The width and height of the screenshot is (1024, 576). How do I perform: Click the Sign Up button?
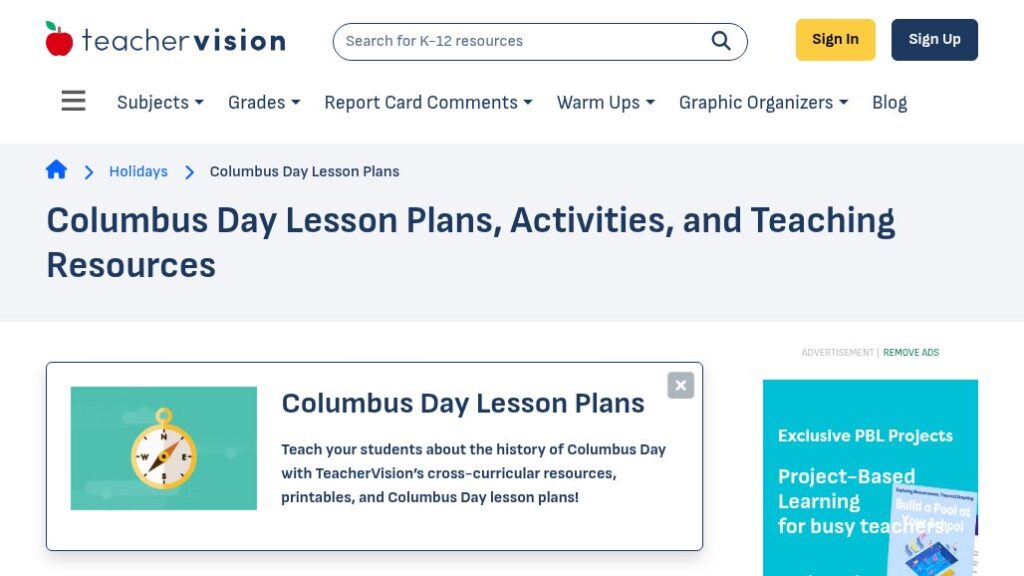934,39
